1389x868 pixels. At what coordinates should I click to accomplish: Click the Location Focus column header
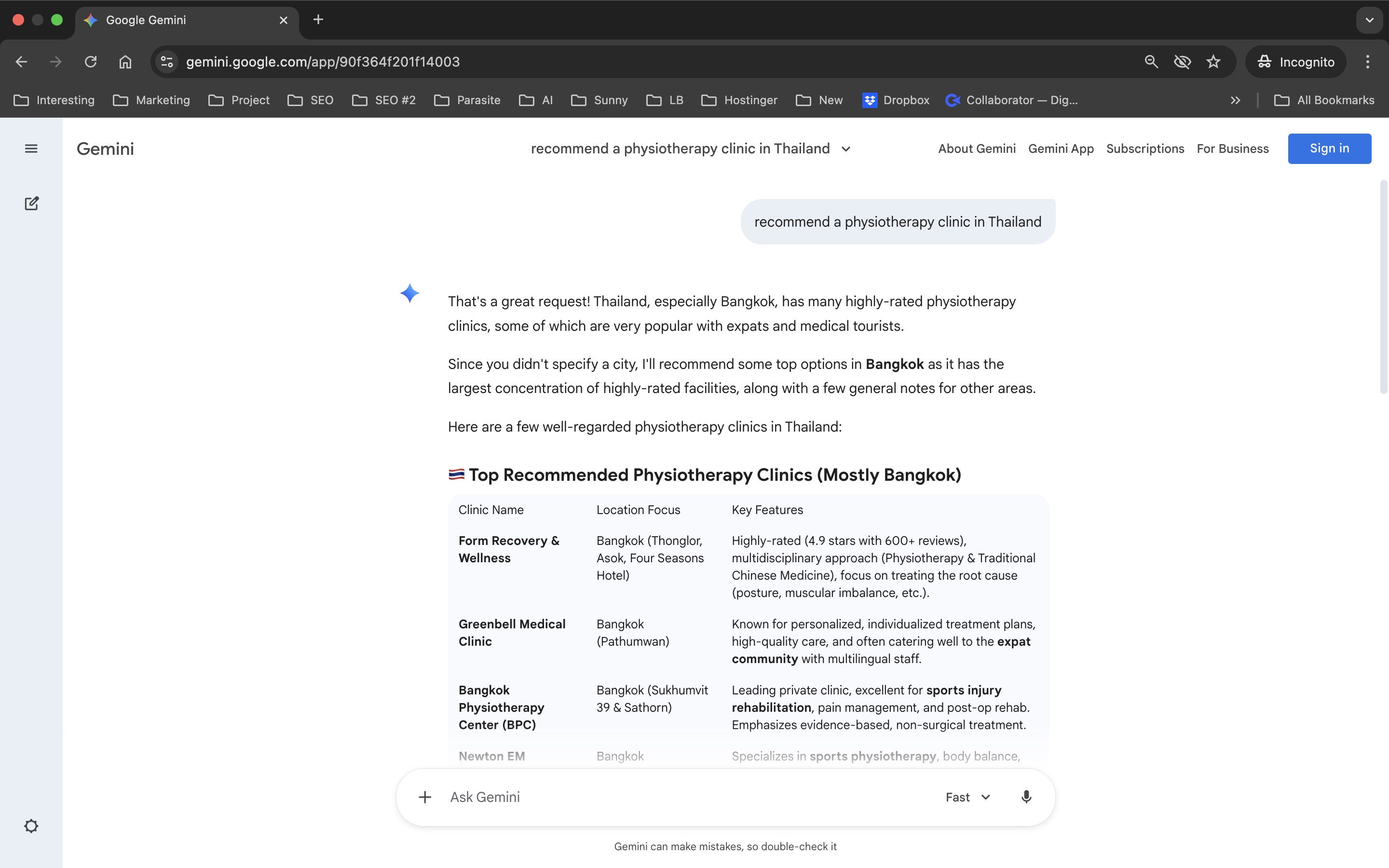(x=638, y=510)
